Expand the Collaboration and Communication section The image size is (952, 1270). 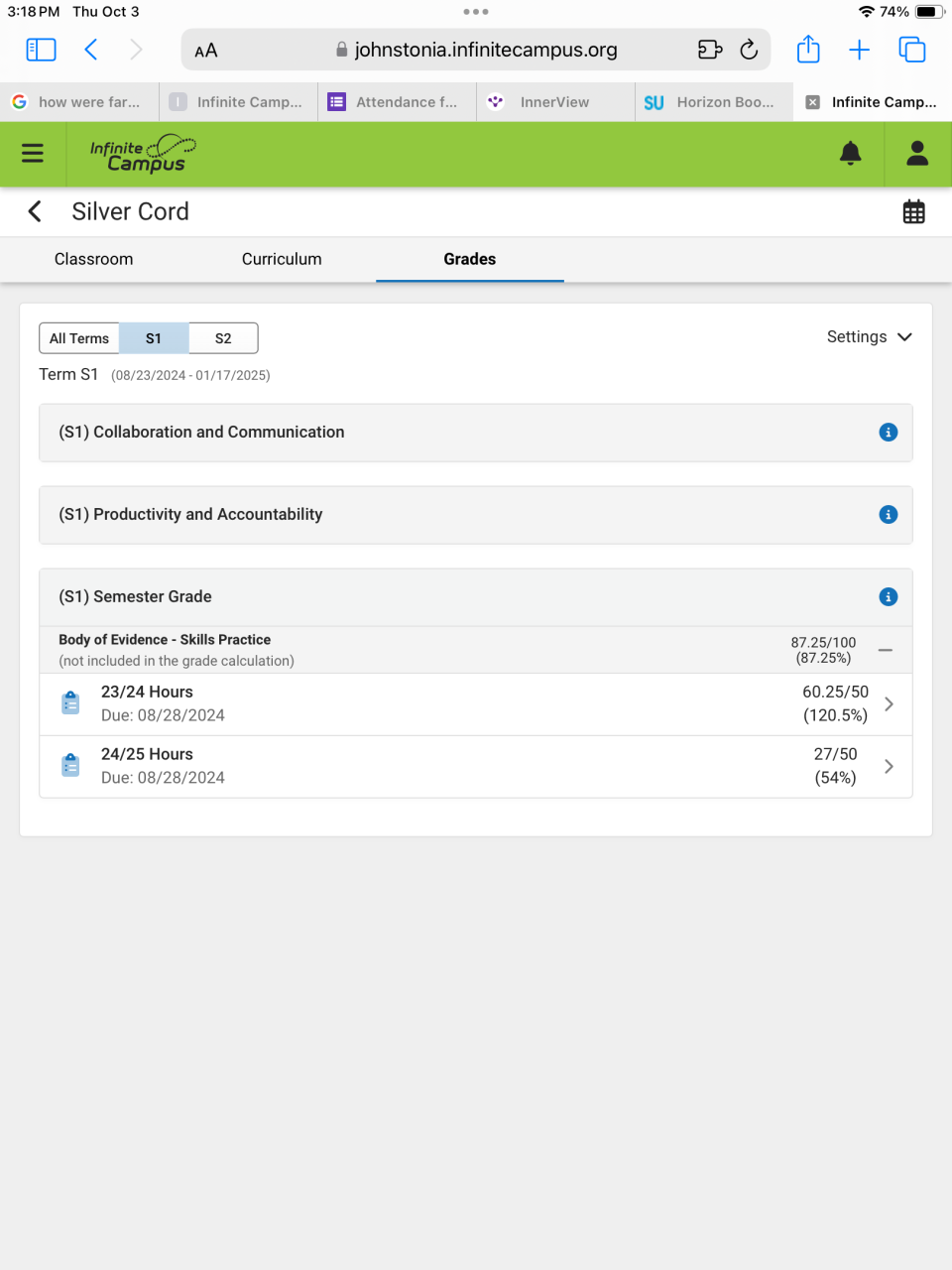click(x=476, y=433)
